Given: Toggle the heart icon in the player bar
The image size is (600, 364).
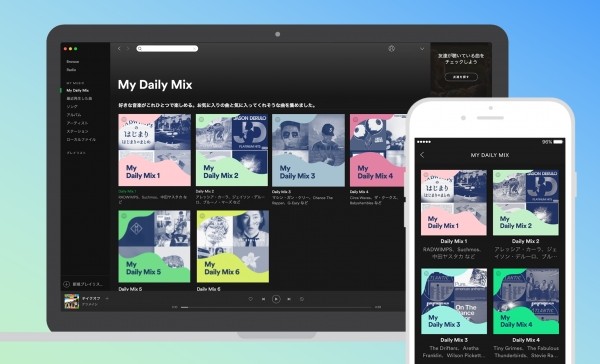Looking at the screenshot, I should [x=251, y=299].
